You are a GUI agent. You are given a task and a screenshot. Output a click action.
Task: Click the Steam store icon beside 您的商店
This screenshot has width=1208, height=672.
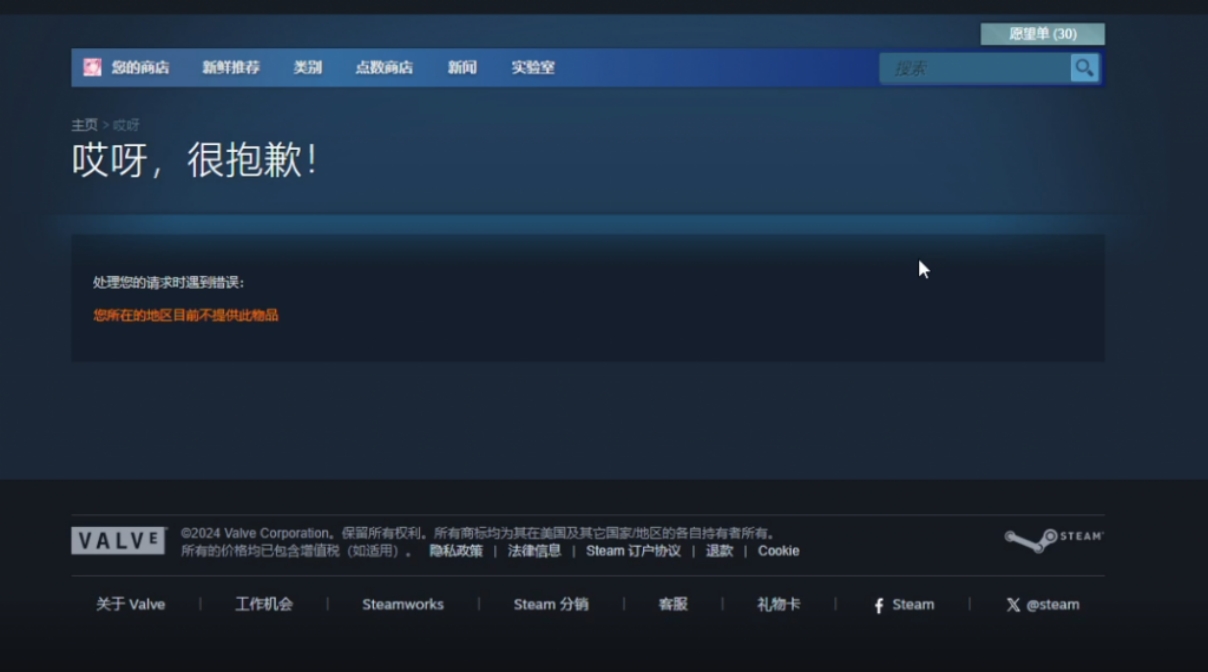click(92, 67)
